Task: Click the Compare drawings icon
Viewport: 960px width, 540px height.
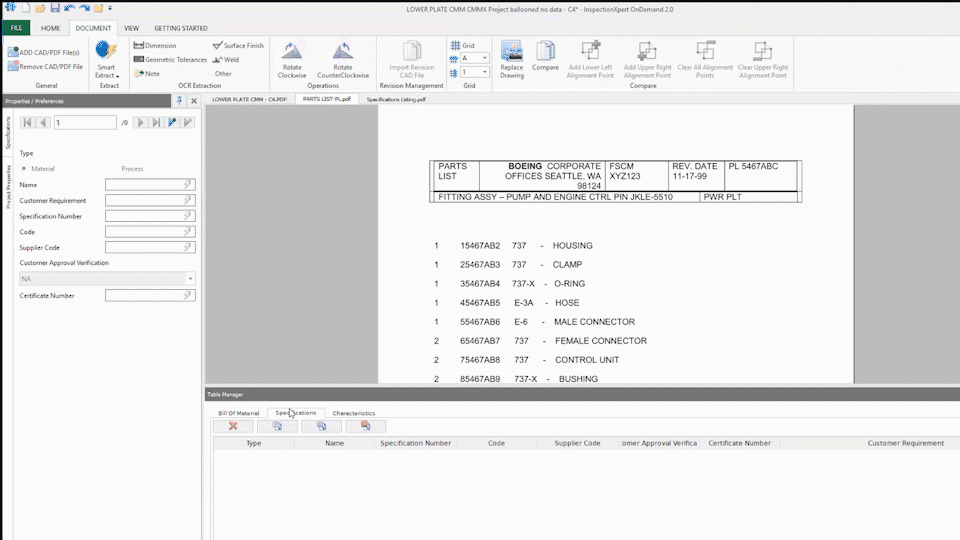Action: pos(545,52)
